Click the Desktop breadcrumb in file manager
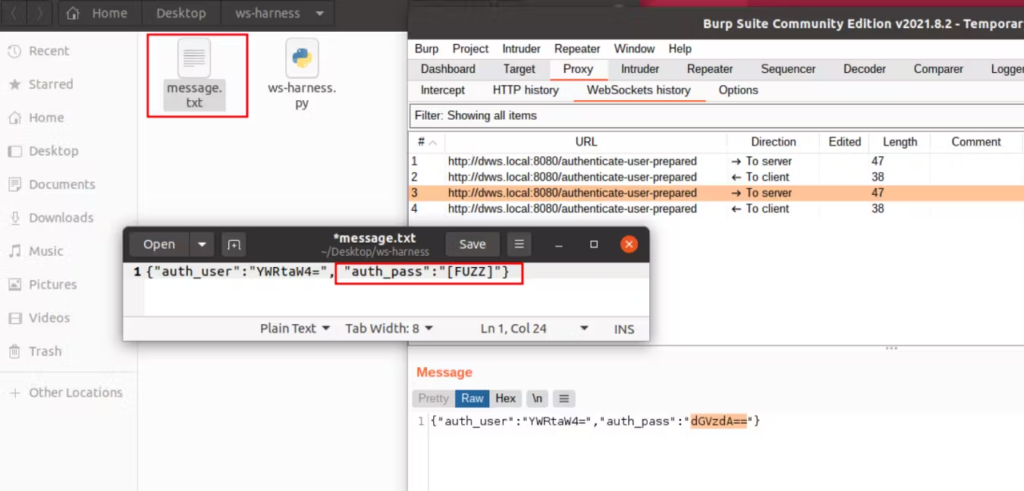 tap(180, 13)
